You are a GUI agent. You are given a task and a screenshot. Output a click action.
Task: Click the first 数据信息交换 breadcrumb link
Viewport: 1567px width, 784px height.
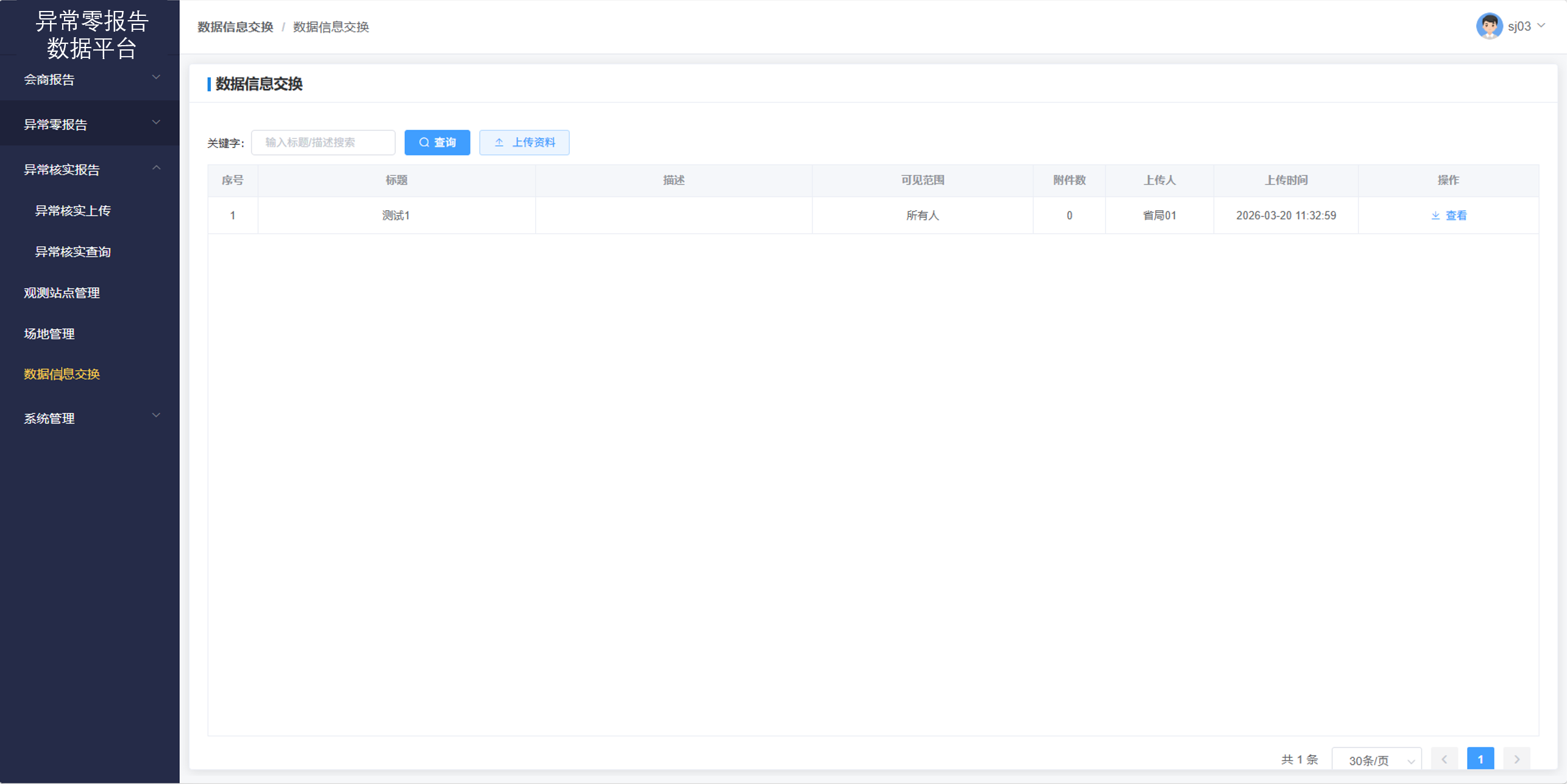click(235, 27)
